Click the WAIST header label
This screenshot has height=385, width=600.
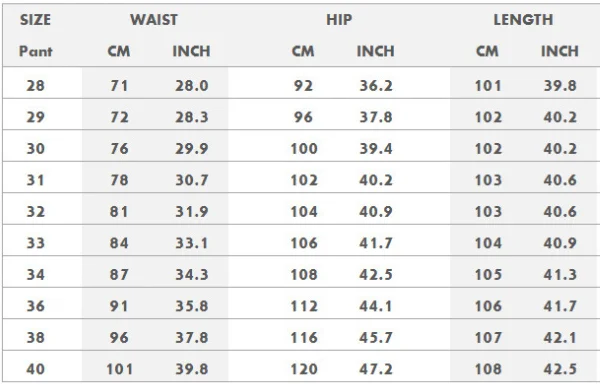(154, 20)
